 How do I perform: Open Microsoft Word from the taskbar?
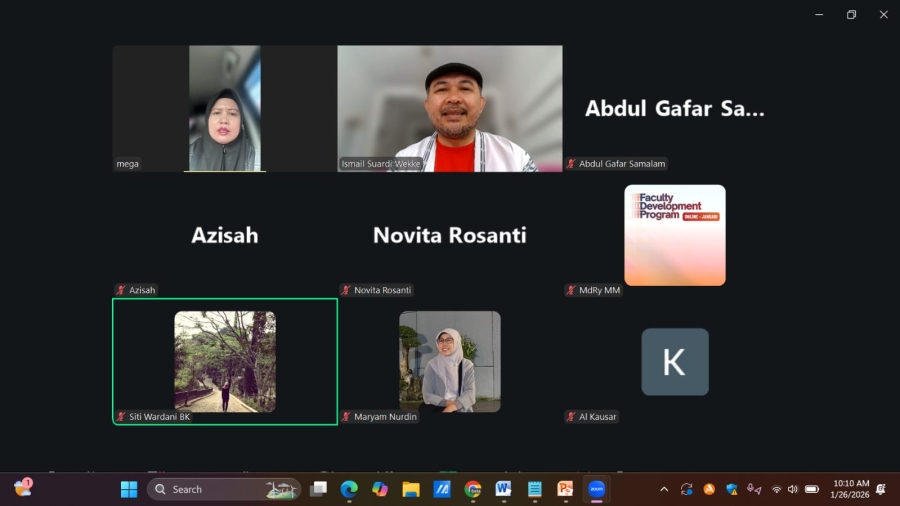(x=503, y=489)
